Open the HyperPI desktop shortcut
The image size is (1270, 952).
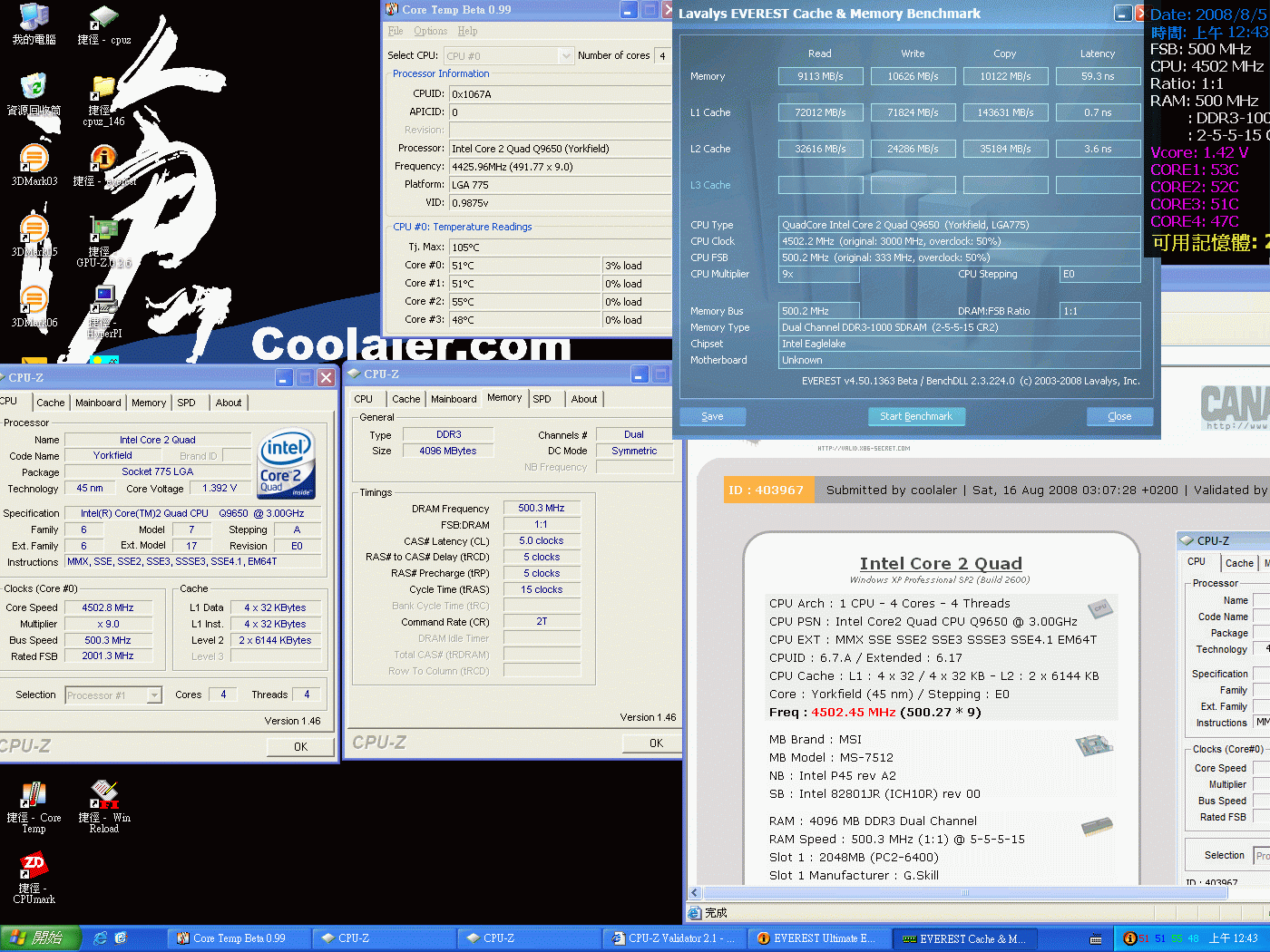click(x=104, y=301)
